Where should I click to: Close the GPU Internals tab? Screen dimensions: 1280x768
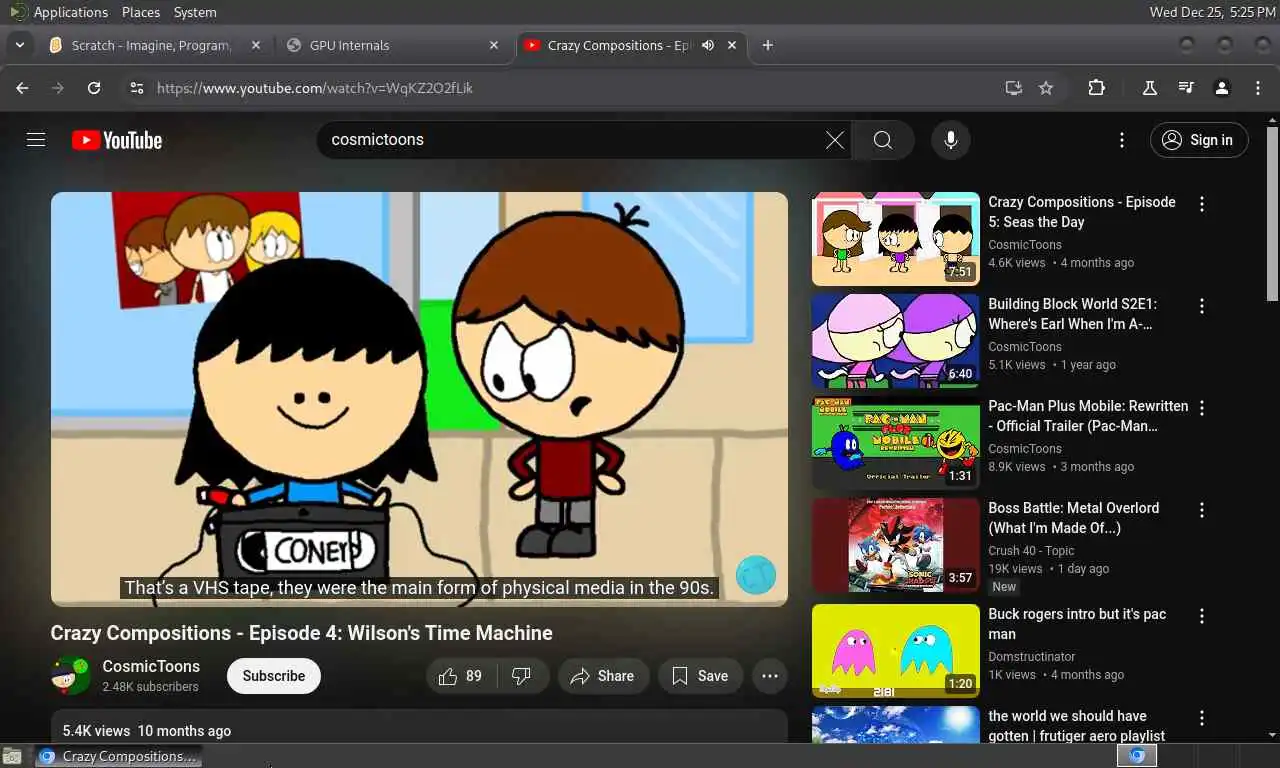tap(494, 45)
